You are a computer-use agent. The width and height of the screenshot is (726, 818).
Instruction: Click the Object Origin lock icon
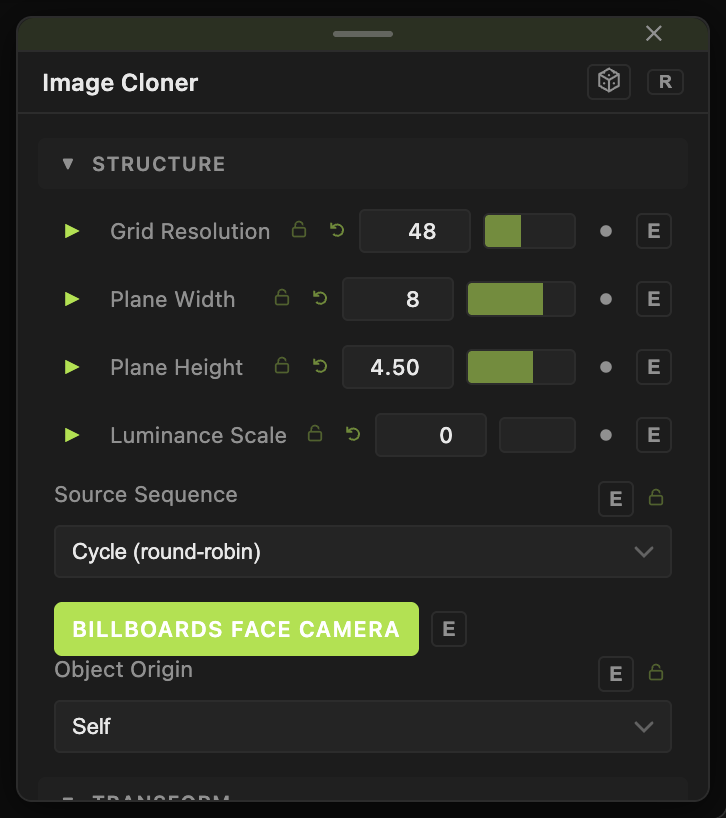point(656,672)
